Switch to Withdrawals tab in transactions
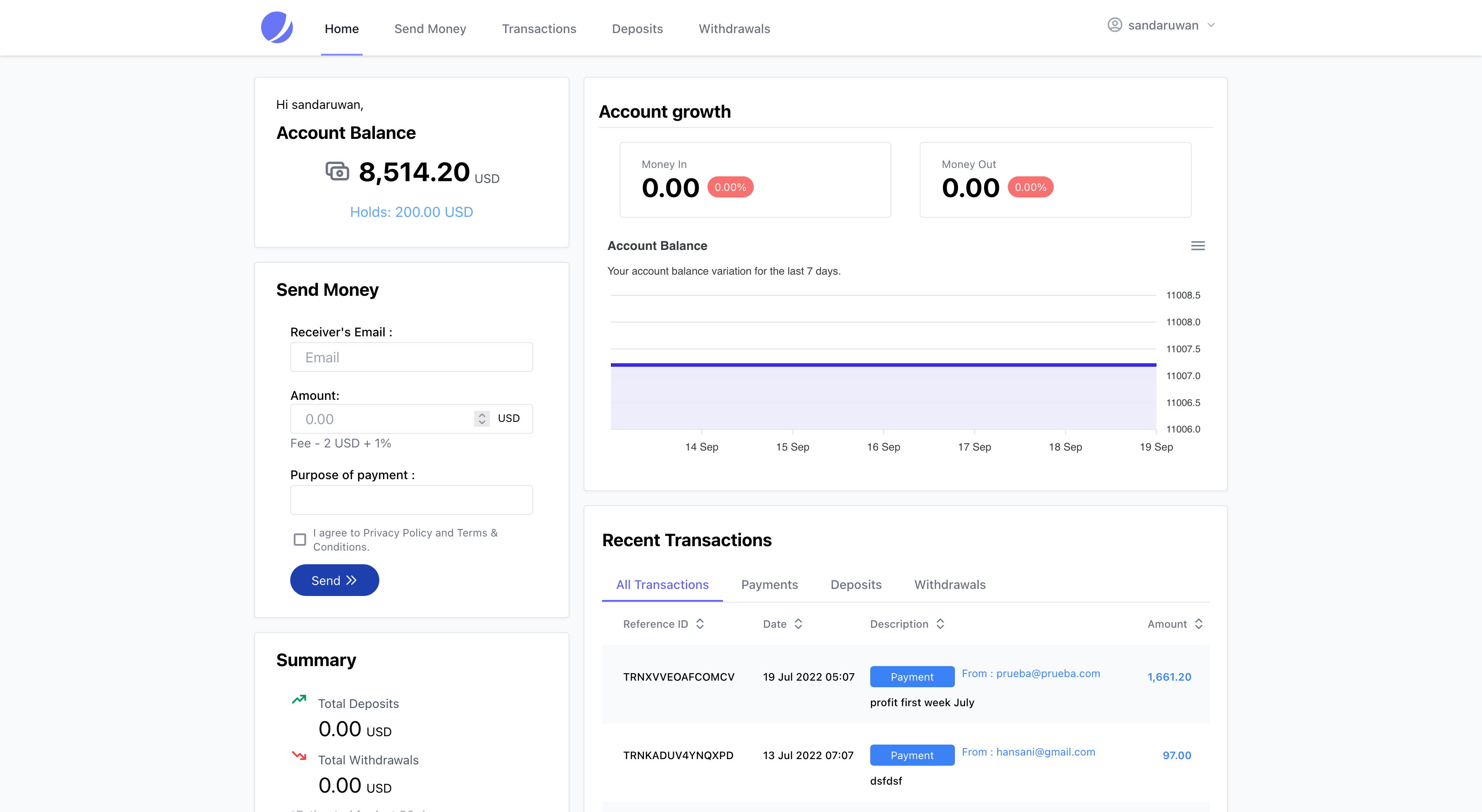1482x812 pixels. [x=950, y=585]
